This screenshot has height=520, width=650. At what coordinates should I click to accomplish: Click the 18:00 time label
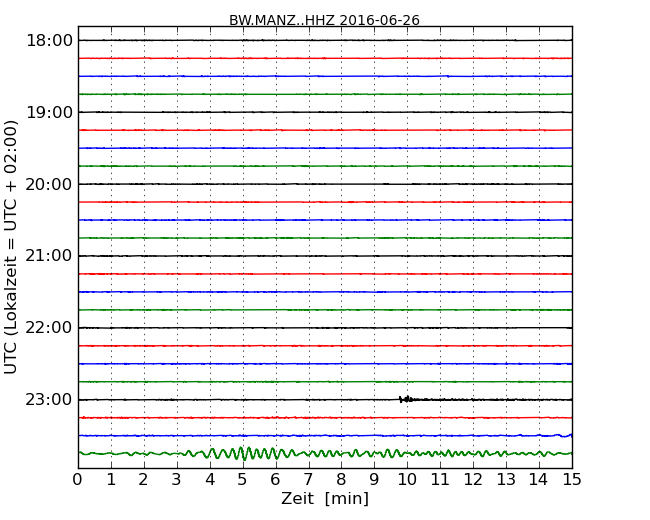[49, 41]
